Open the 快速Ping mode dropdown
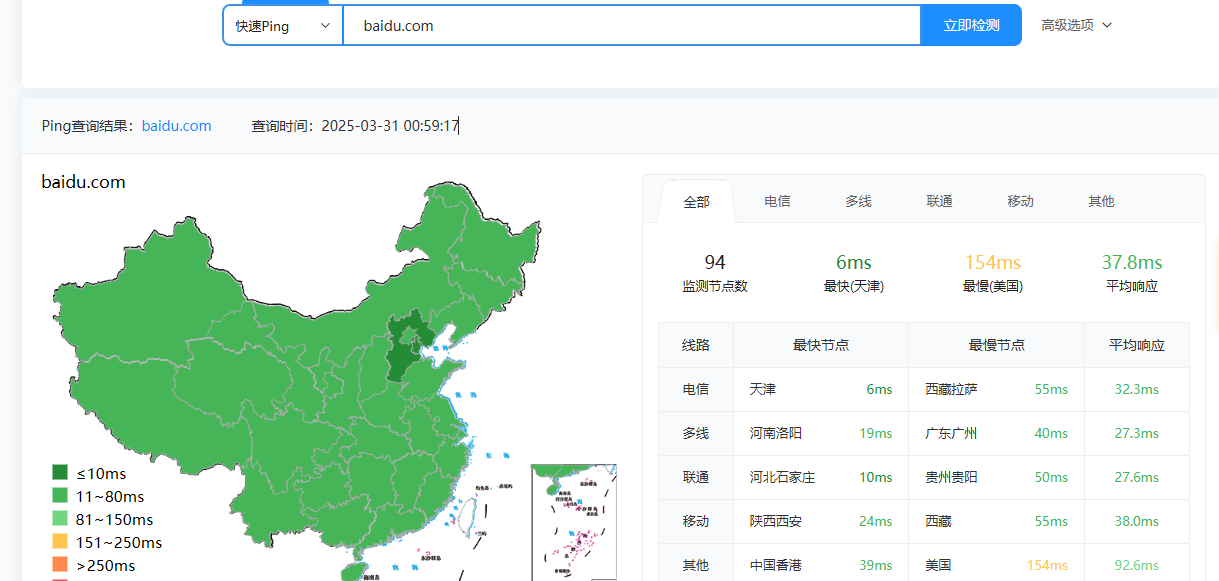Viewport: 1219px width, 581px height. (282, 26)
